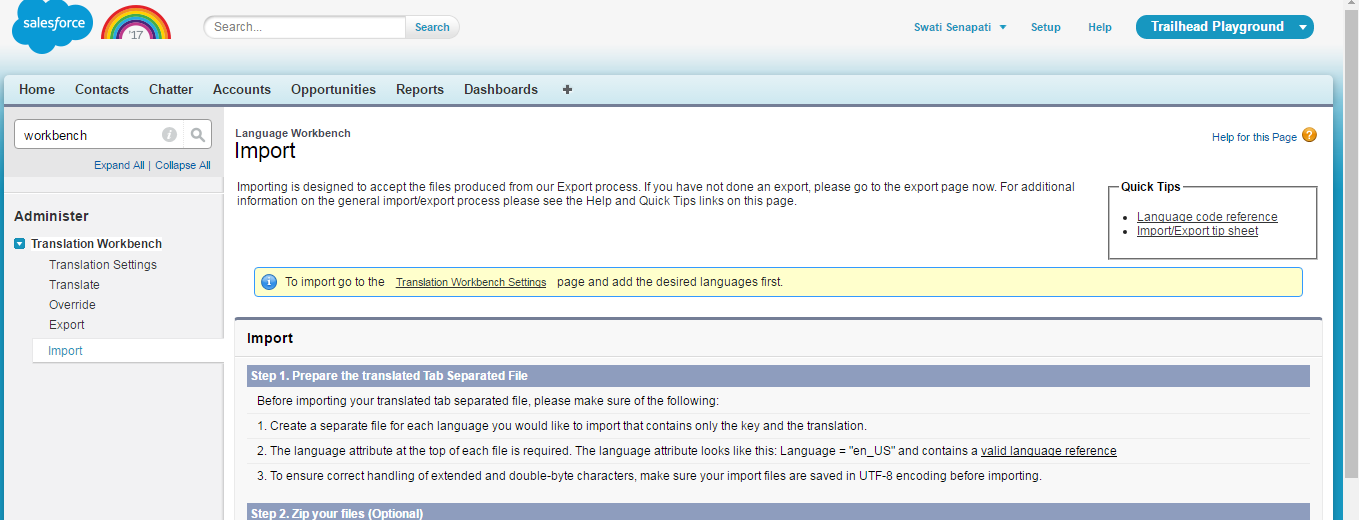The image size is (1359, 520).
Task: Open the Swati Senapati user dropdown
Action: point(960,27)
